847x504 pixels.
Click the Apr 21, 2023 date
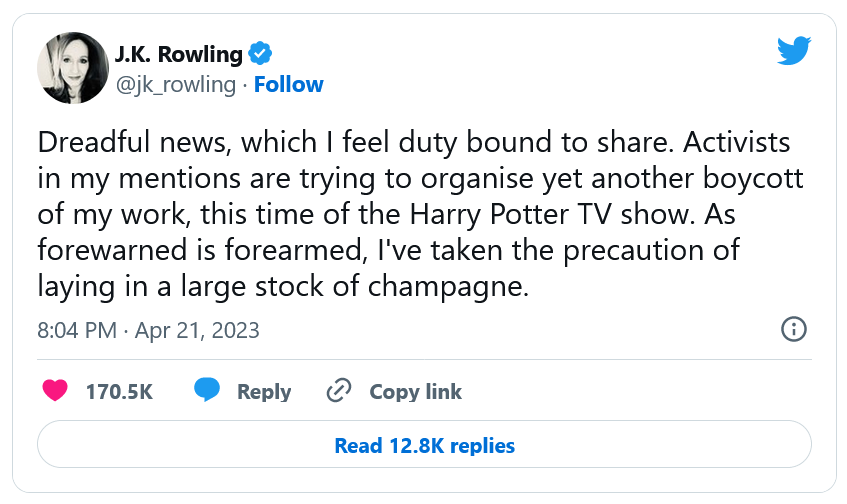coord(195,330)
